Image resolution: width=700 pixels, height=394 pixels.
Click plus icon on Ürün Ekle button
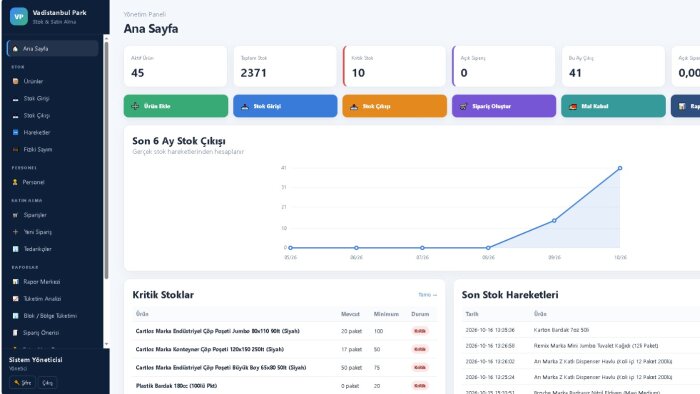click(x=135, y=106)
